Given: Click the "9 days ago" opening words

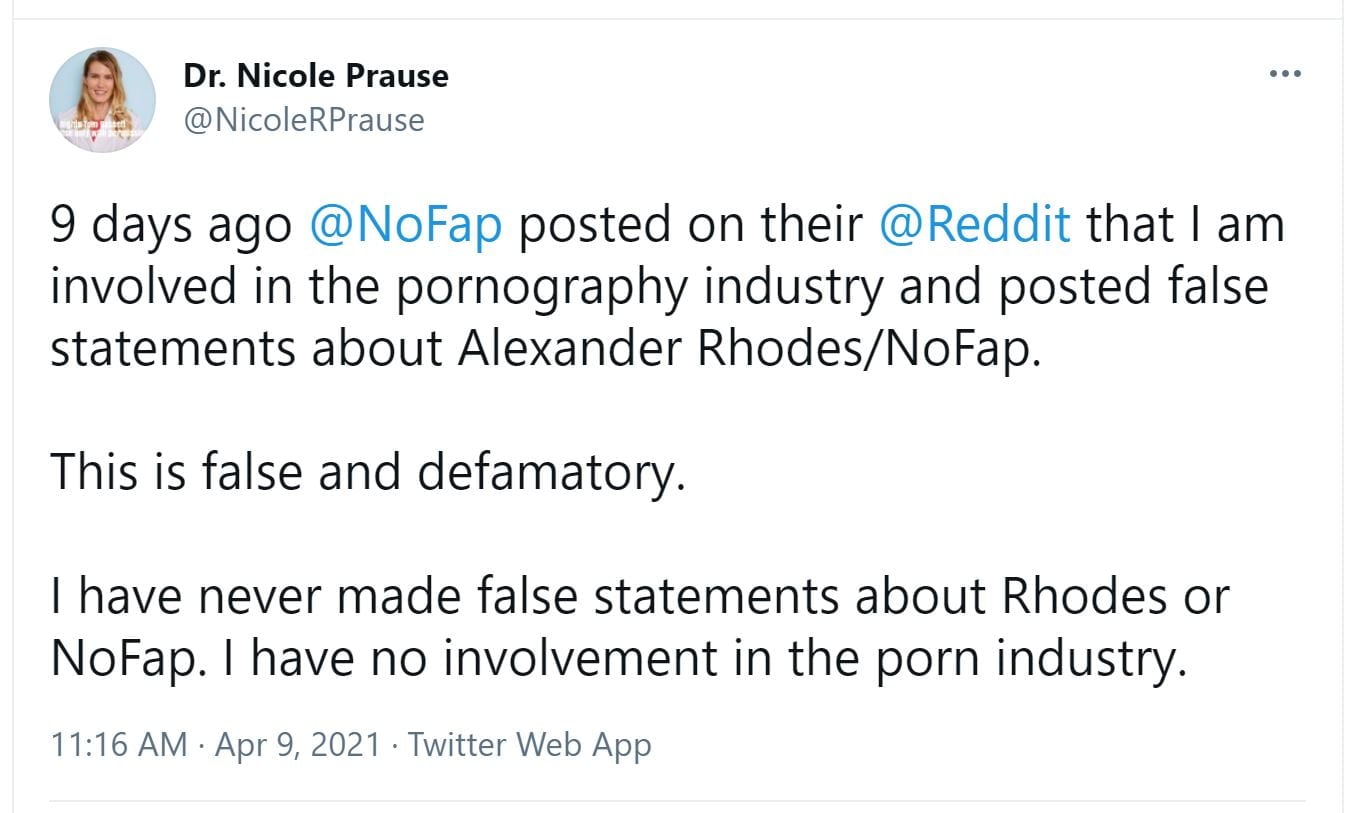Looking at the screenshot, I should (x=170, y=225).
